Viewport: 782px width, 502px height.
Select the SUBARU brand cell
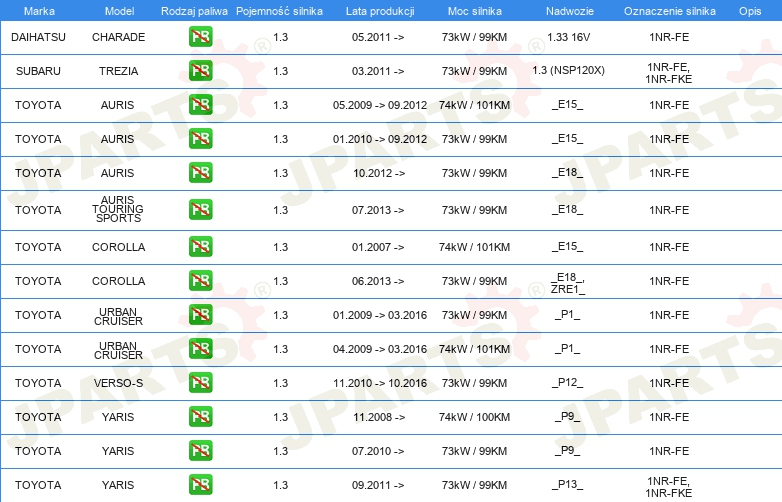tap(38, 71)
